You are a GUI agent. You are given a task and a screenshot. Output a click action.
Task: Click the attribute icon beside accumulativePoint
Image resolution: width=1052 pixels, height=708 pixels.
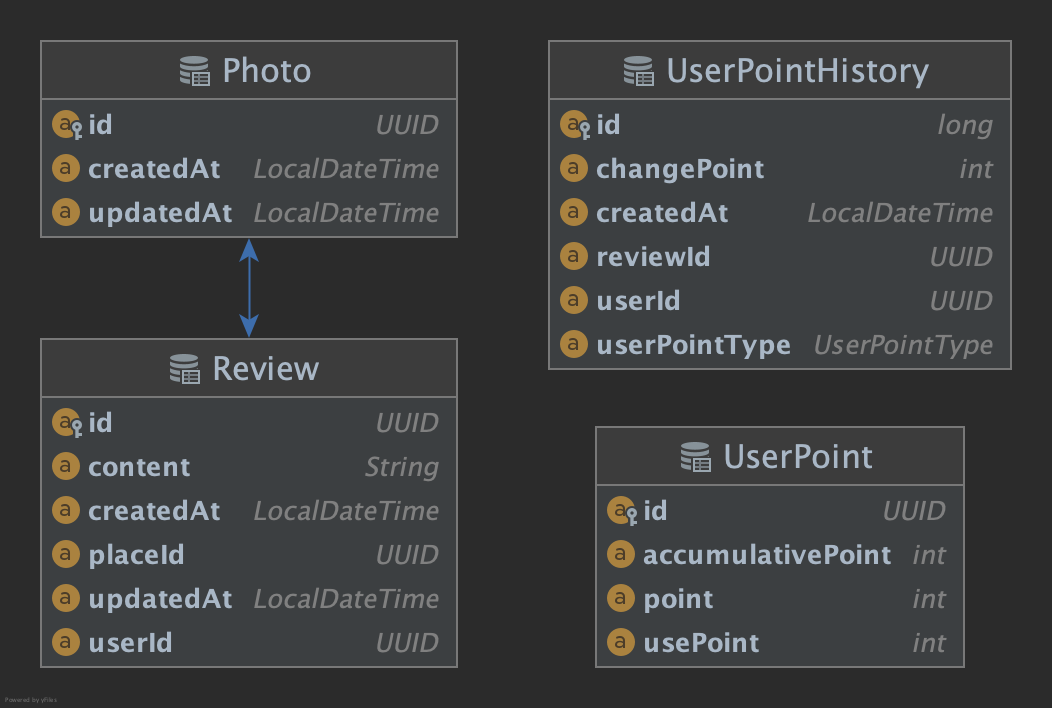[x=620, y=555]
